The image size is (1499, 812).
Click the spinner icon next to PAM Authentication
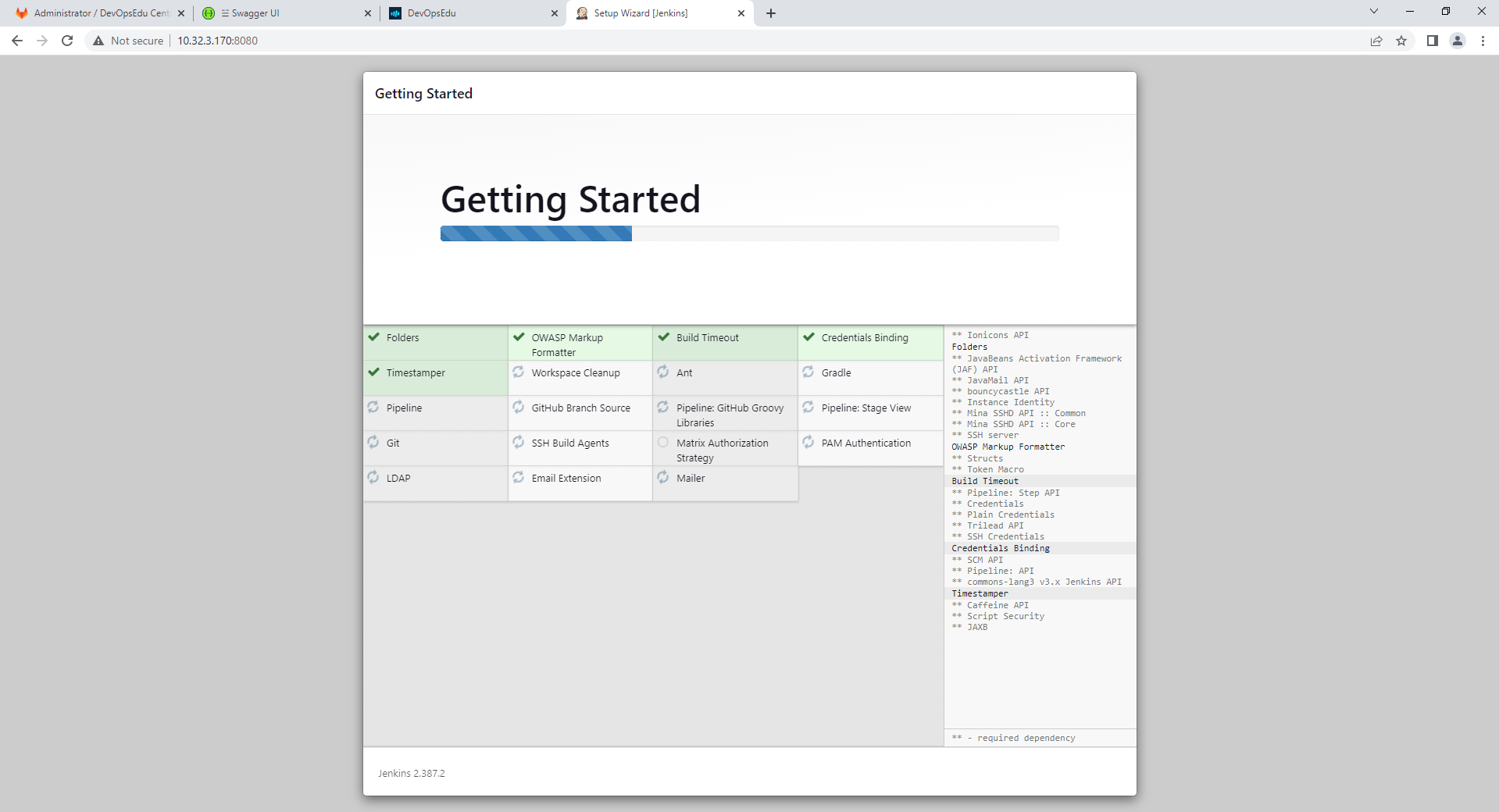pyautogui.click(x=808, y=442)
